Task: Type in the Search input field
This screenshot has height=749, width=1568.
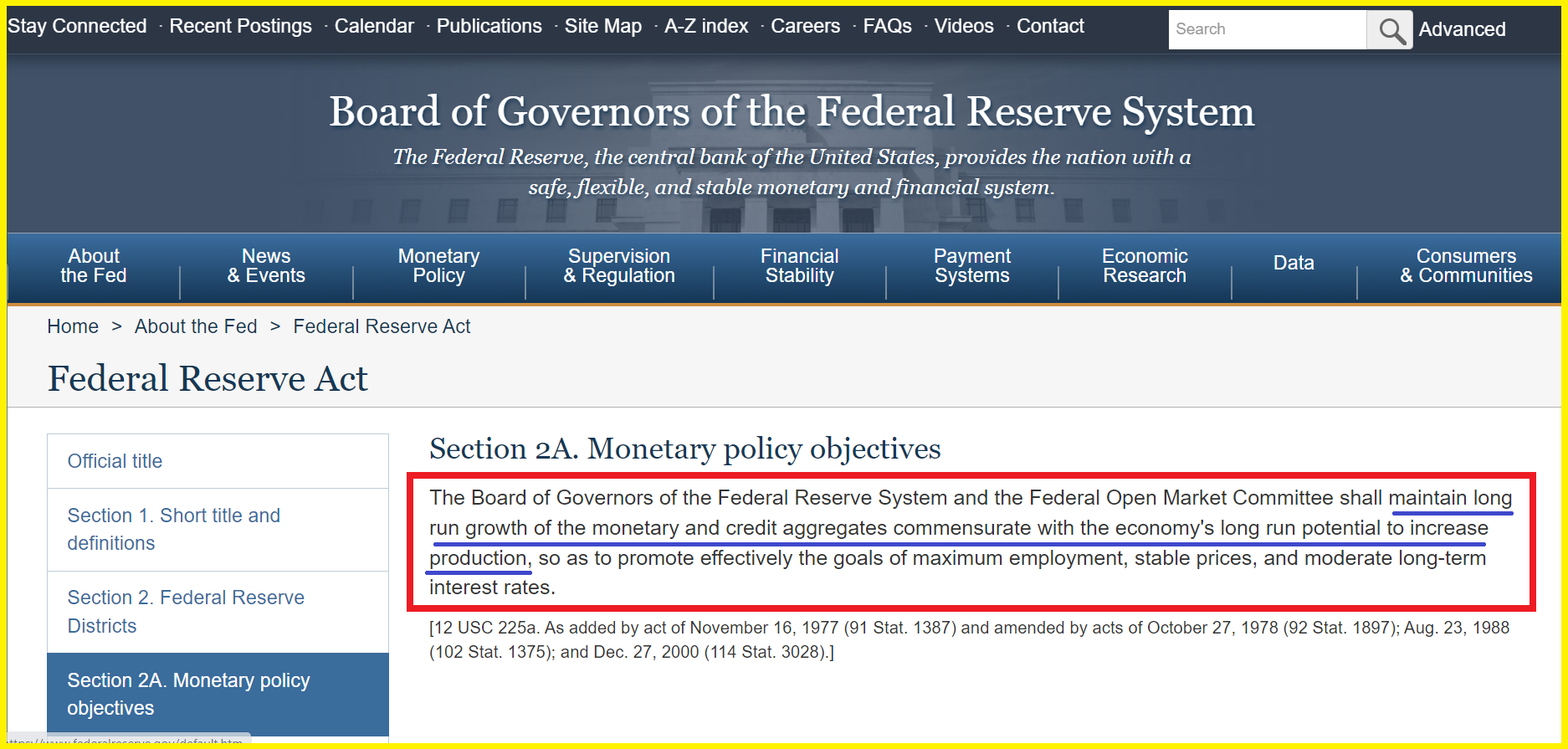Action: (x=1266, y=29)
